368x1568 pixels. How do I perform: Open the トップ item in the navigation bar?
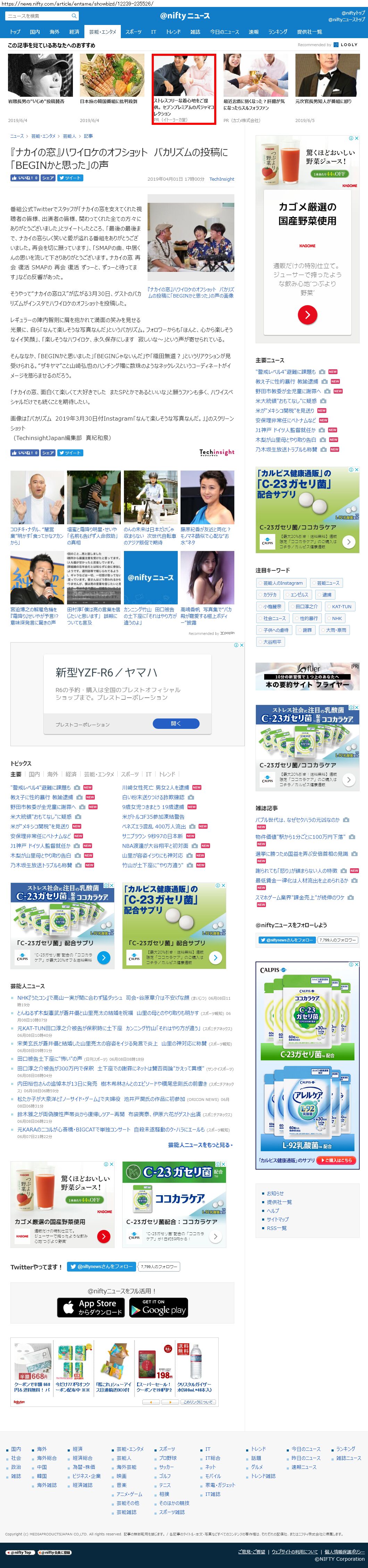[x=15, y=32]
